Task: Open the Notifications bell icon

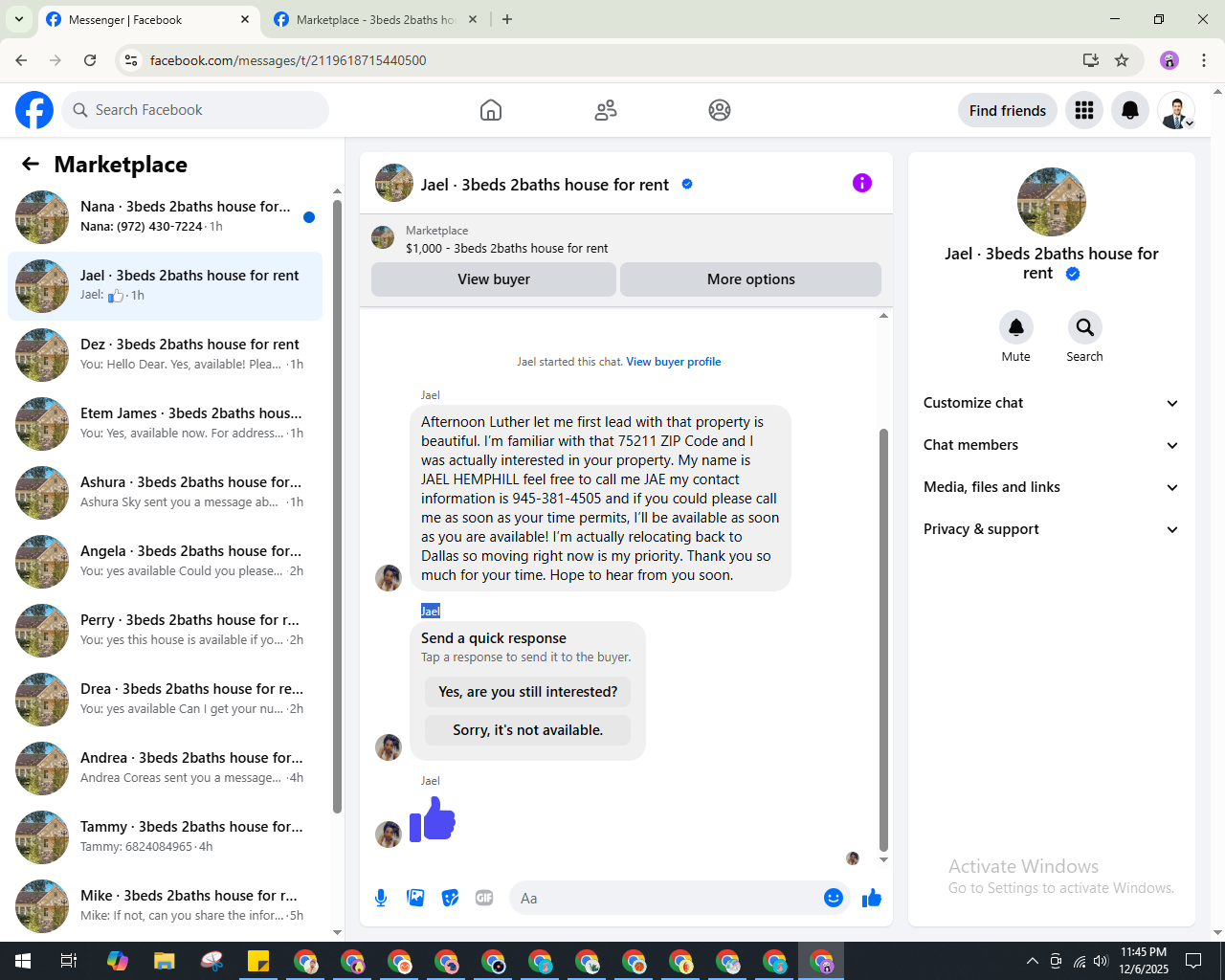Action: pos(1130,110)
